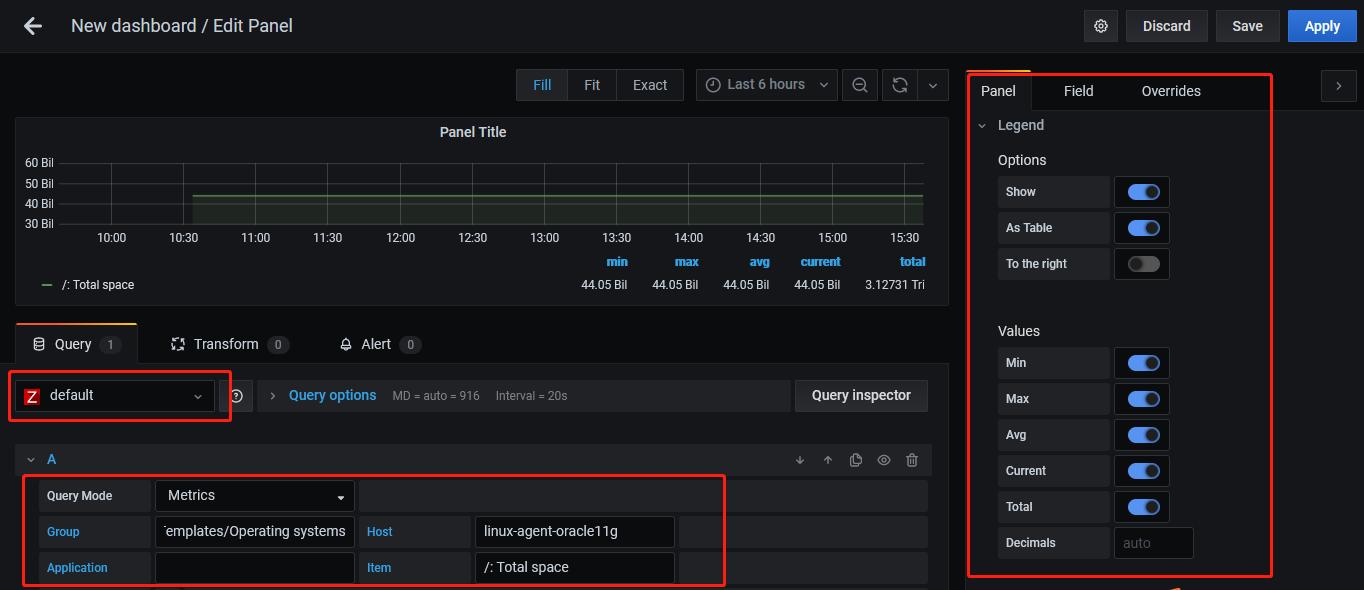Switch to the Transform tab
The width and height of the screenshot is (1364, 590).
(226, 344)
